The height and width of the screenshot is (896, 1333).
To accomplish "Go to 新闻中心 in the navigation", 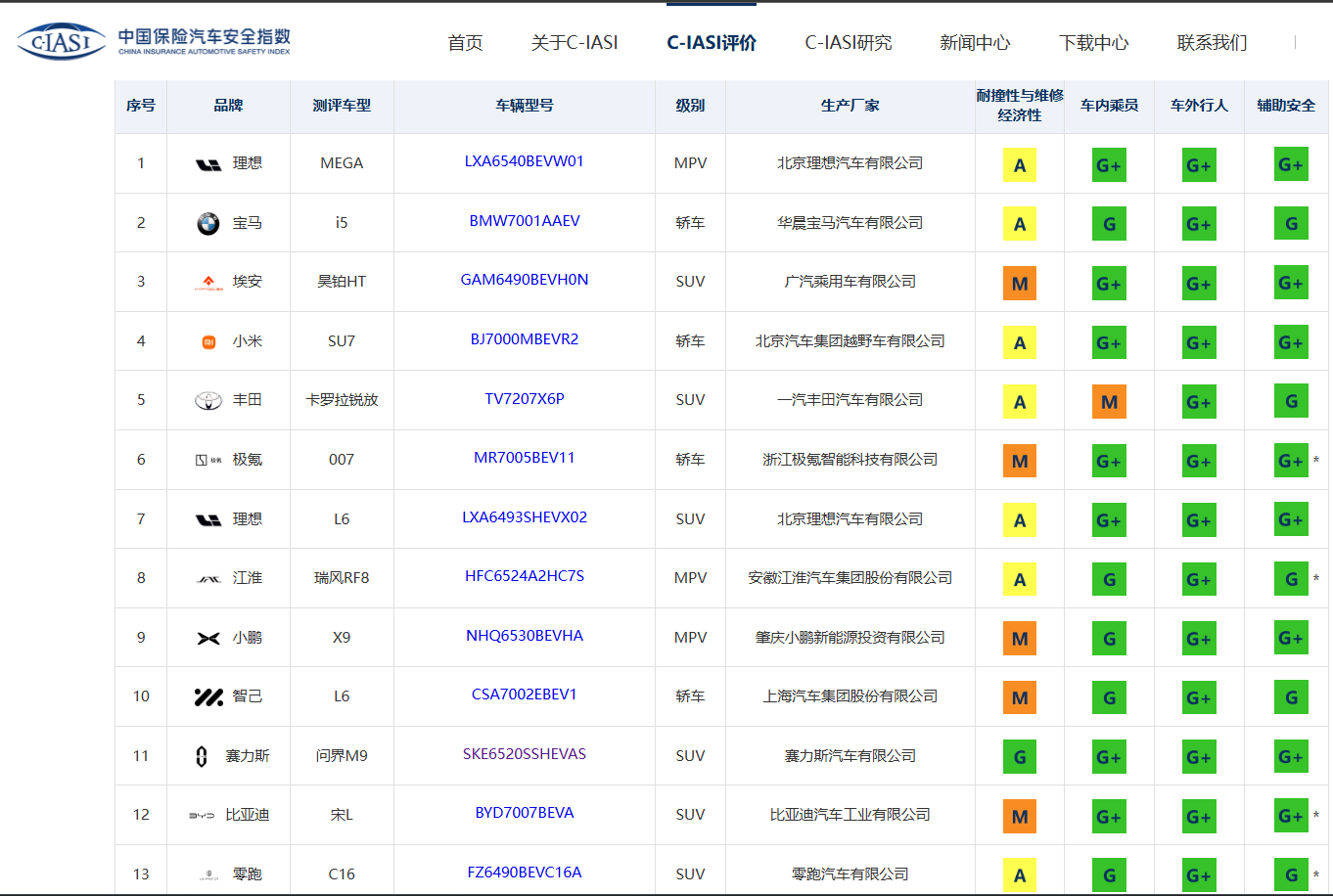I will tap(975, 43).
